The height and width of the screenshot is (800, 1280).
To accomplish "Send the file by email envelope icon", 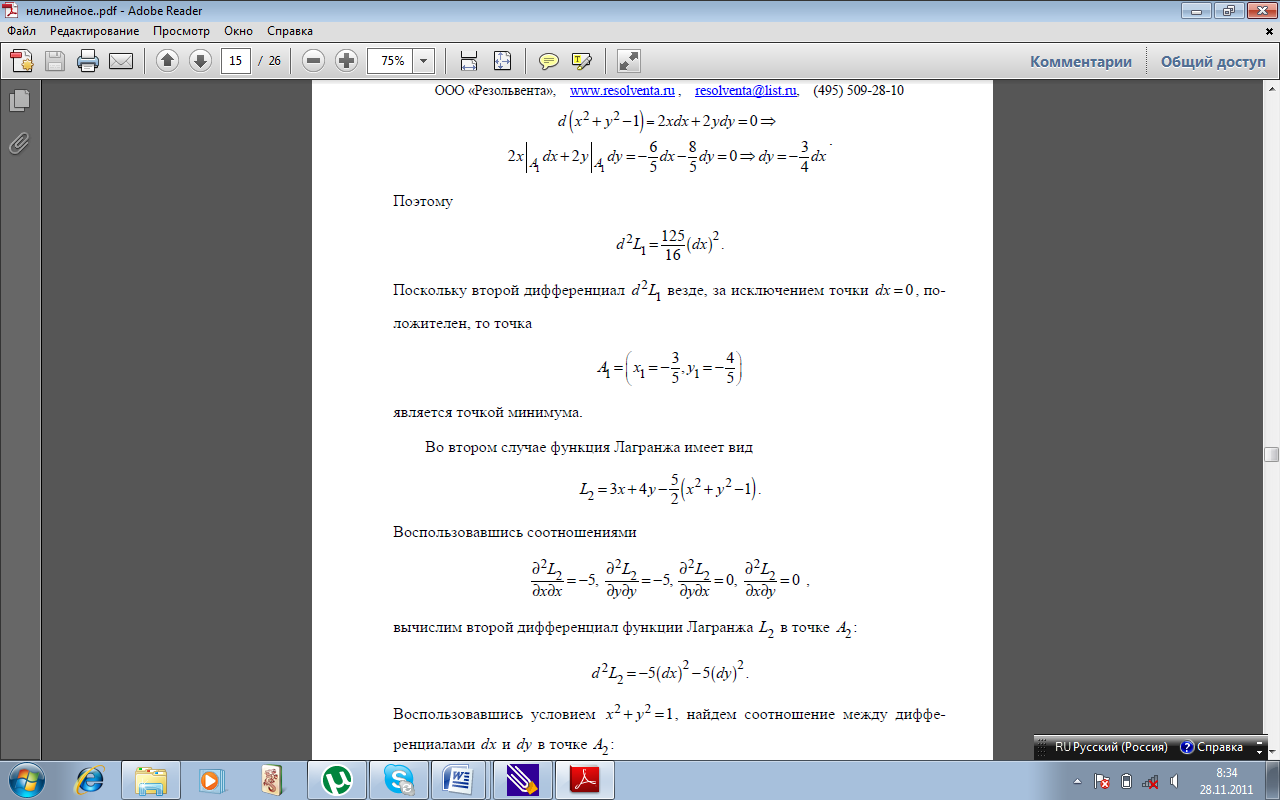I will 121,61.
